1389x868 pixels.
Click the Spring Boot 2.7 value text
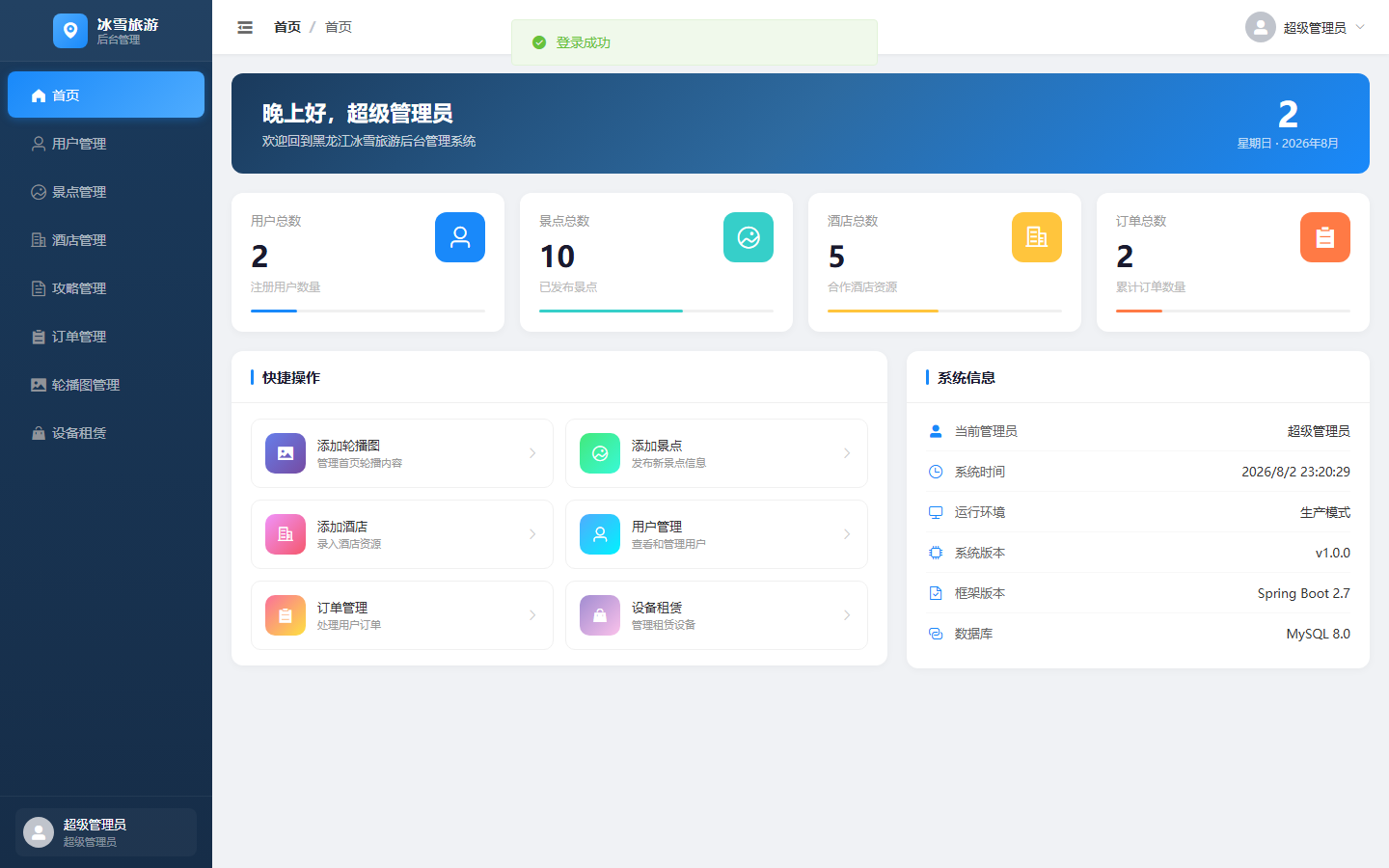[x=1303, y=593]
